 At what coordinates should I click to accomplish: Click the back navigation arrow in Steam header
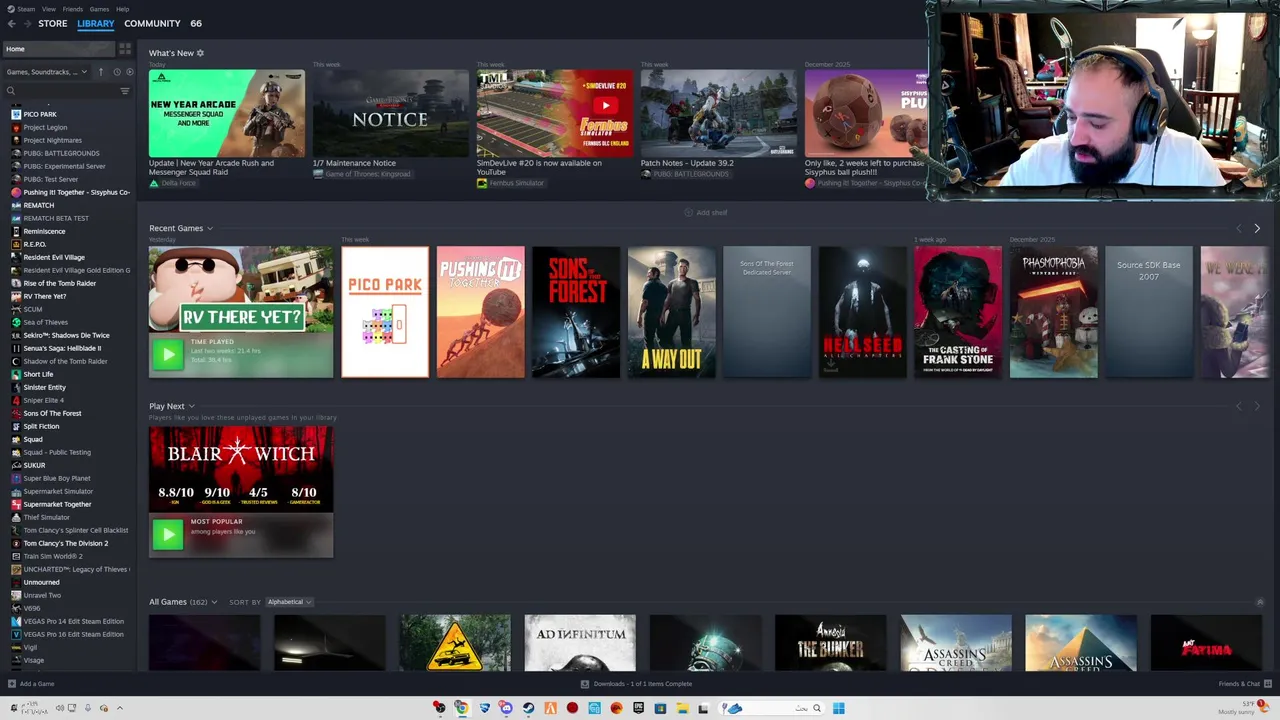click(x=13, y=23)
